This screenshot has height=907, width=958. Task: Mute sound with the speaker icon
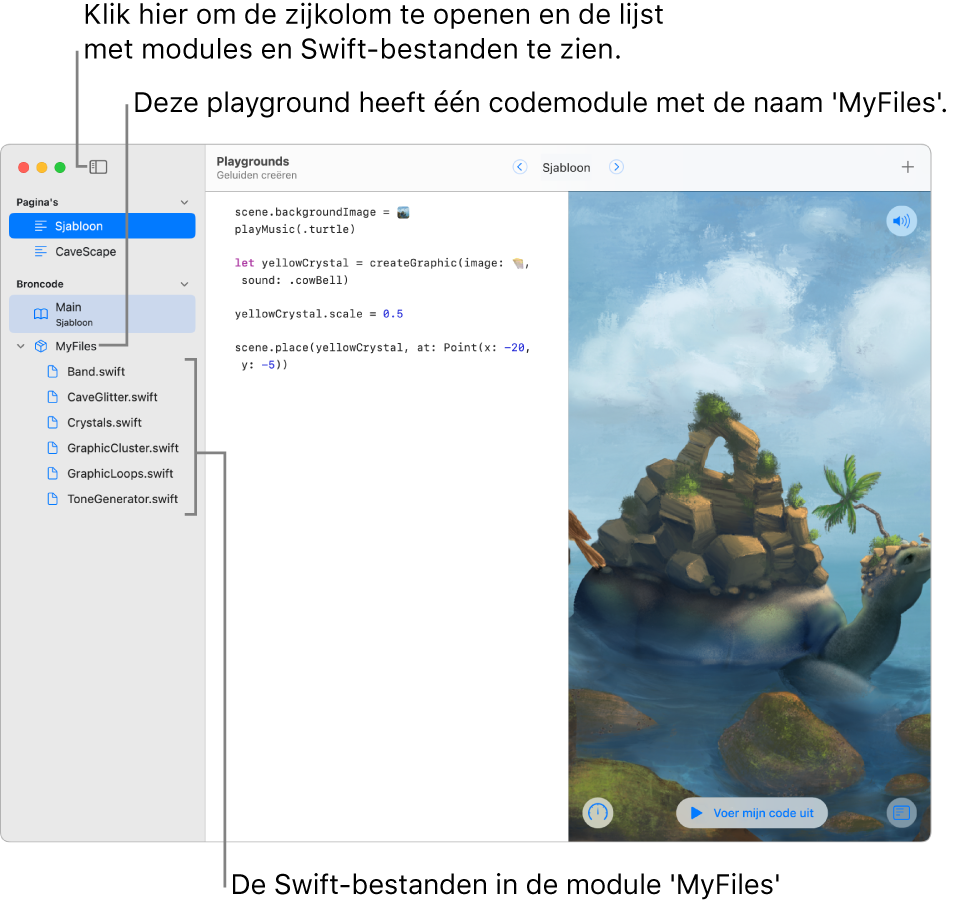902,221
